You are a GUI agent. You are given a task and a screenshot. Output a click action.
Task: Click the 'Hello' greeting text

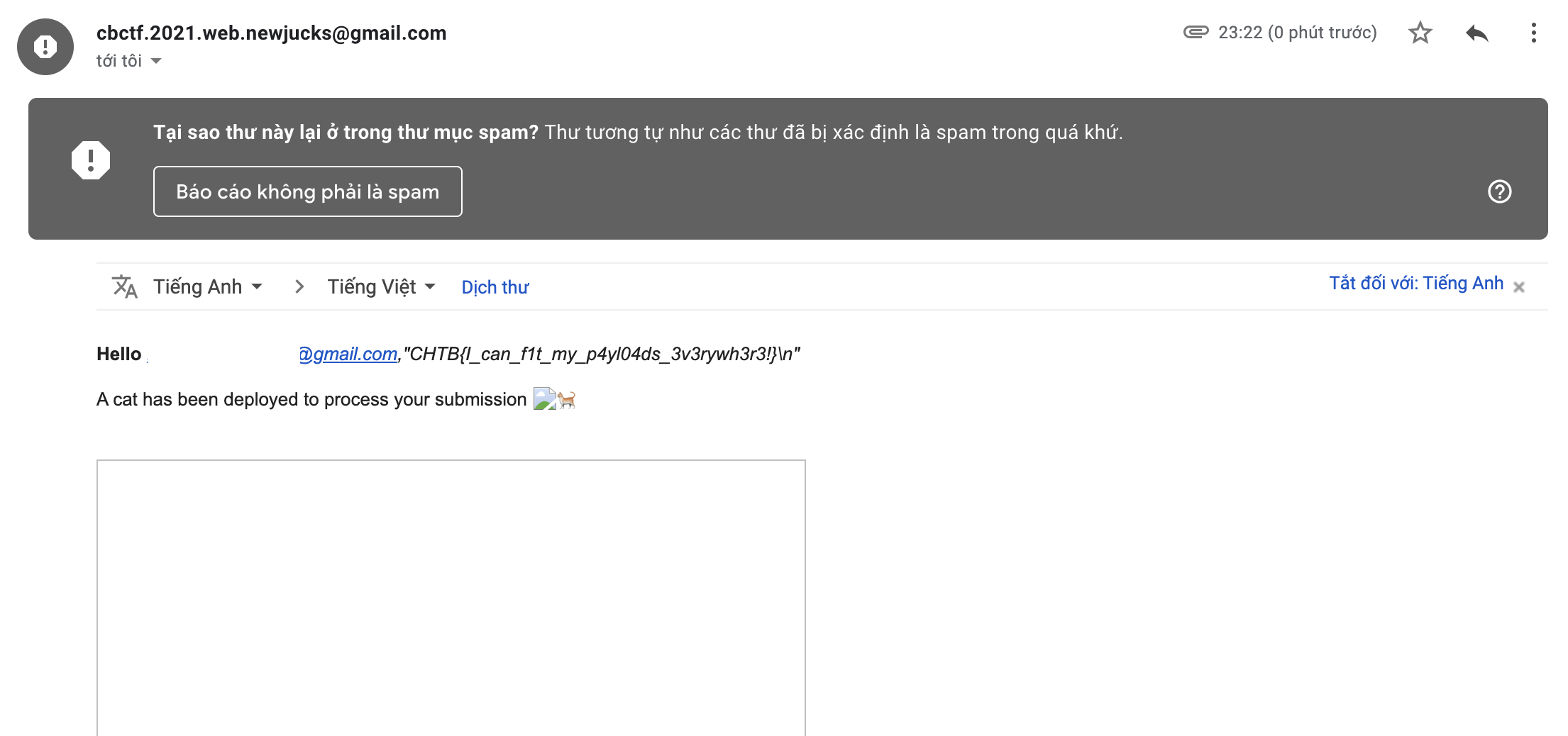pos(119,354)
